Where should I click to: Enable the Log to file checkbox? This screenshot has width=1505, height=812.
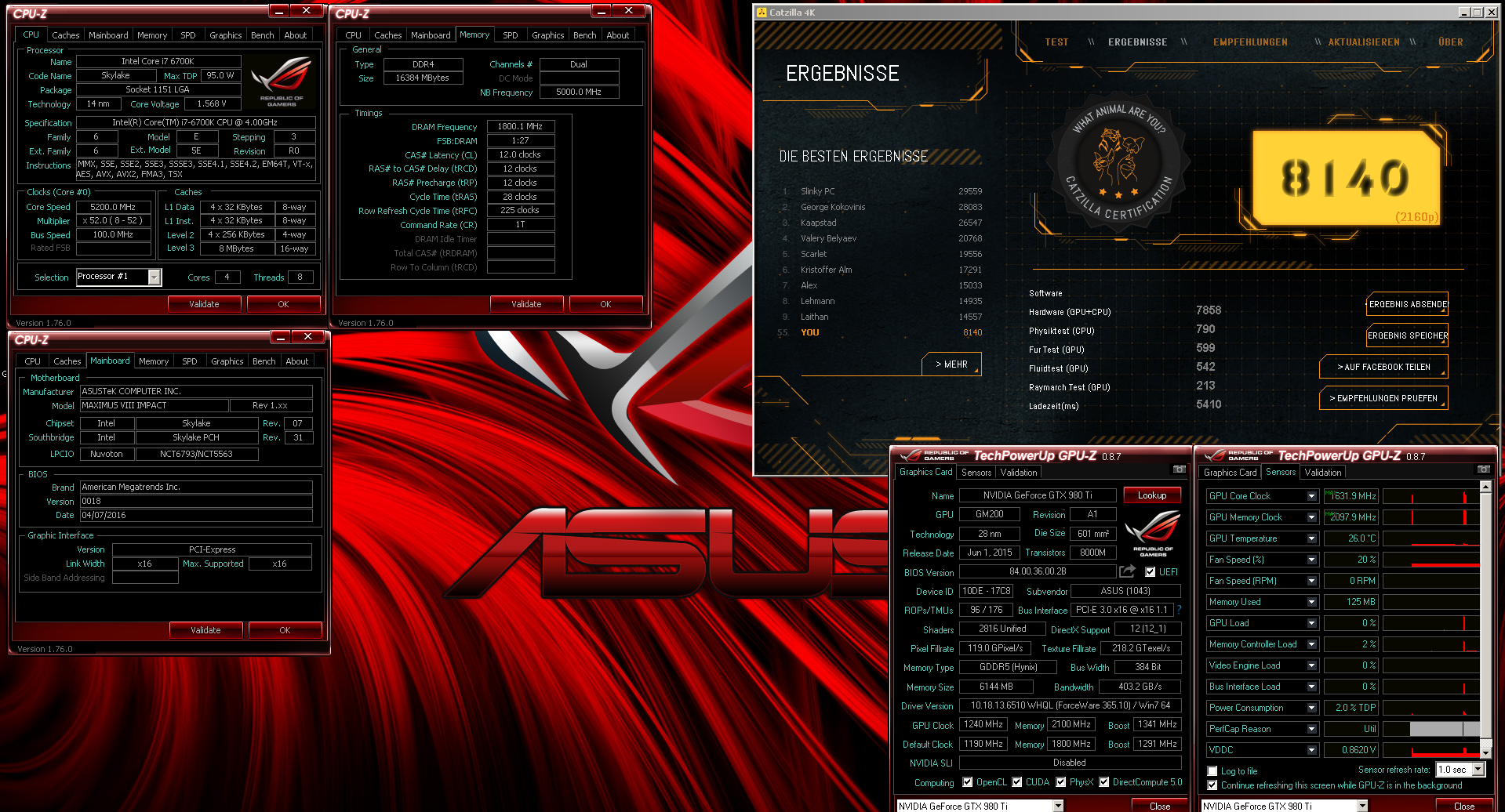1212,771
